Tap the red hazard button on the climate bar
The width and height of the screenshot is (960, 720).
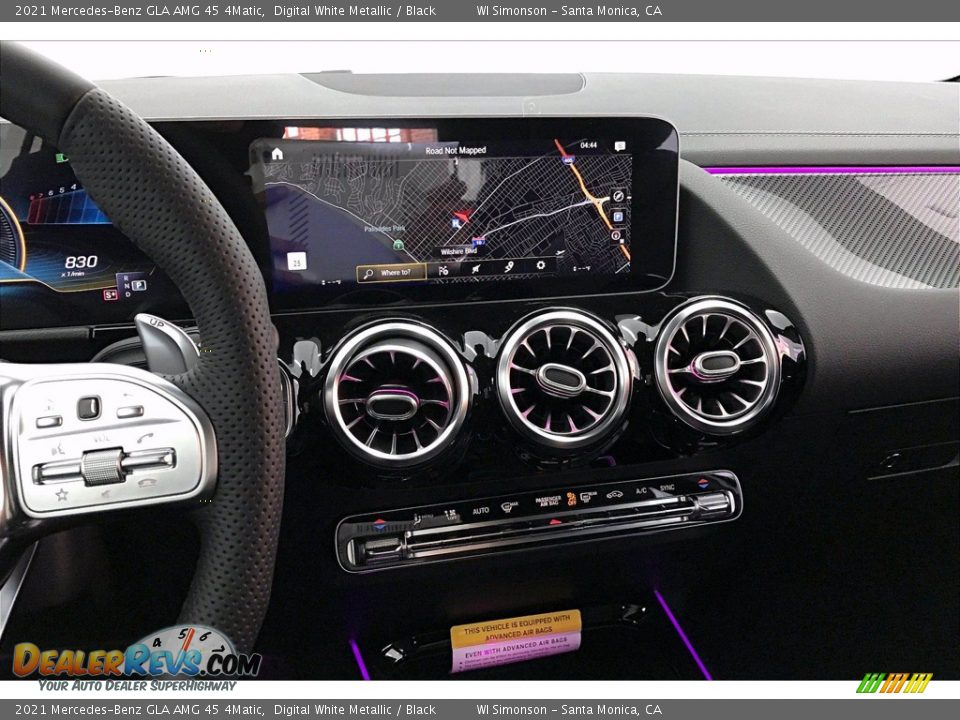(x=555, y=522)
